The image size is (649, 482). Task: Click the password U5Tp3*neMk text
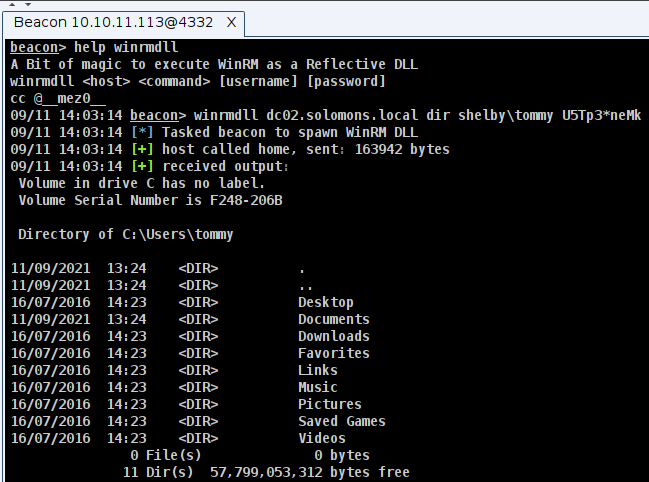pos(601,115)
